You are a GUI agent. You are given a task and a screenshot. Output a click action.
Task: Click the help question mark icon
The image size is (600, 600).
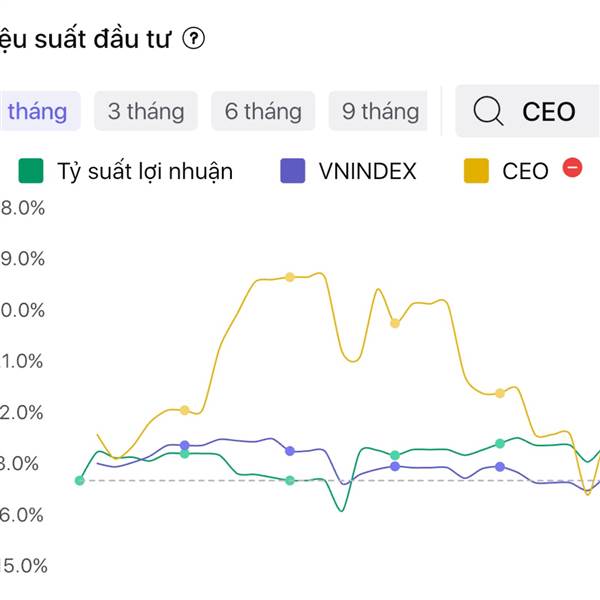tap(194, 39)
